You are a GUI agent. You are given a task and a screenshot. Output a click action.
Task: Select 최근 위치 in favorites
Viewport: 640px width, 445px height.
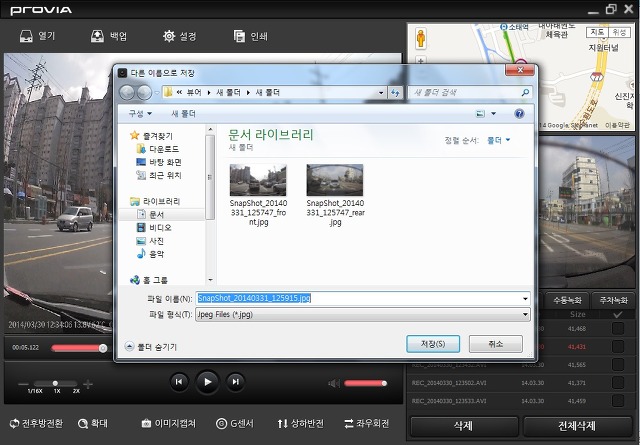[x=159, y=175]
